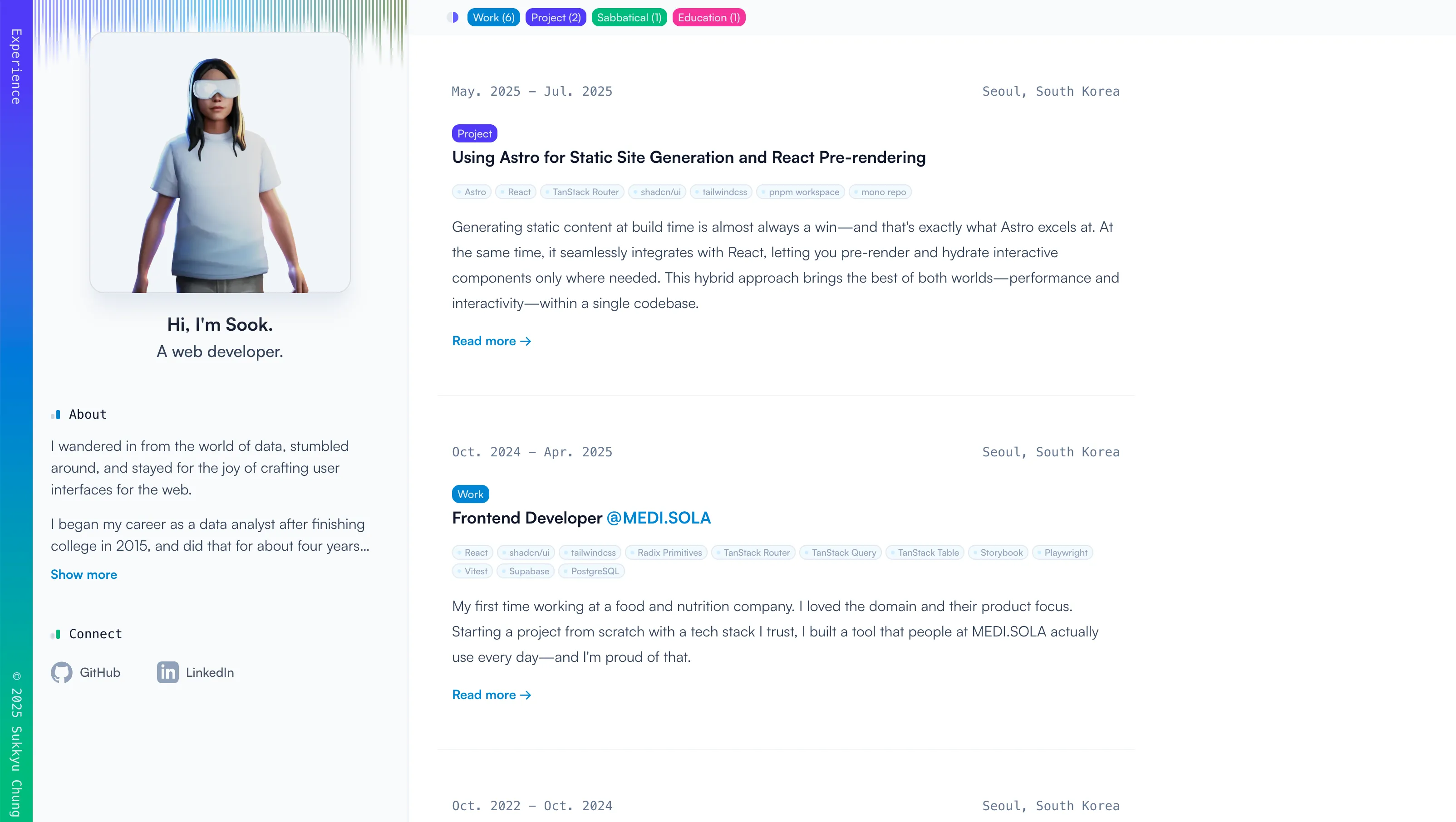The image size is (1456, 822).
Task: Click the avatar profile image
Action: pos(220,163)
